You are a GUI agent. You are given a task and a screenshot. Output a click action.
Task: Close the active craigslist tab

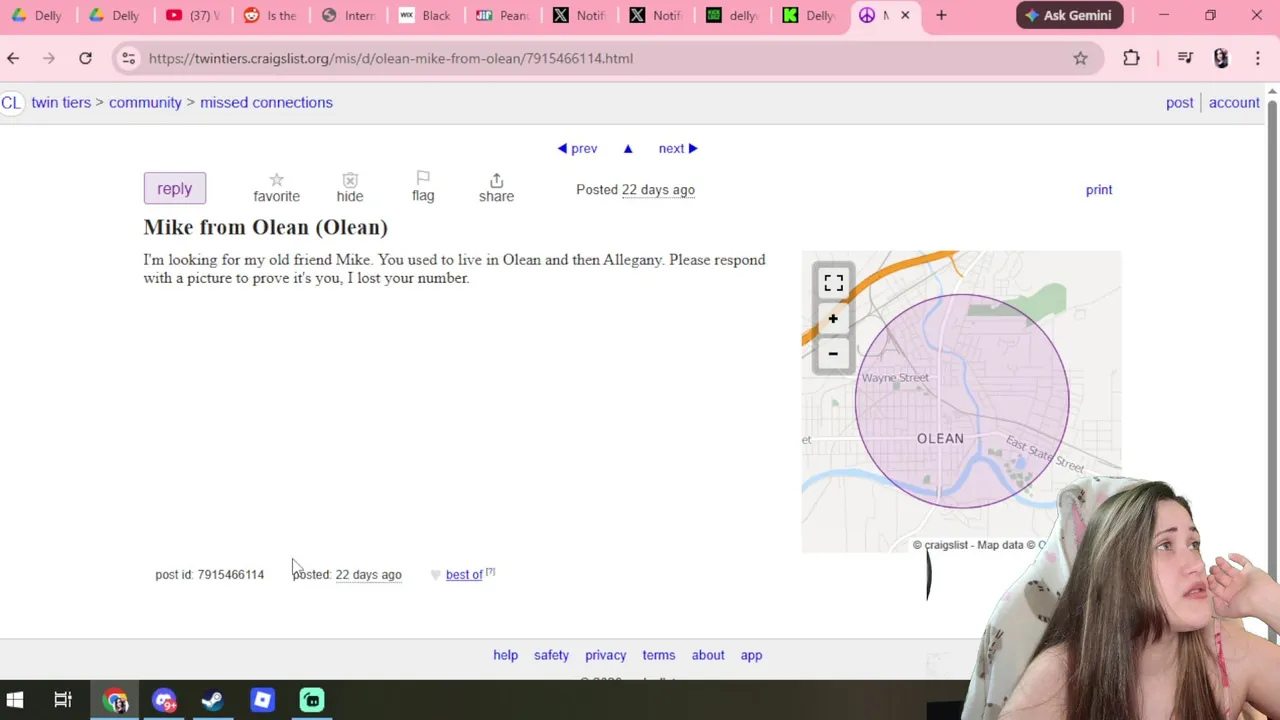tap(905, 15)
